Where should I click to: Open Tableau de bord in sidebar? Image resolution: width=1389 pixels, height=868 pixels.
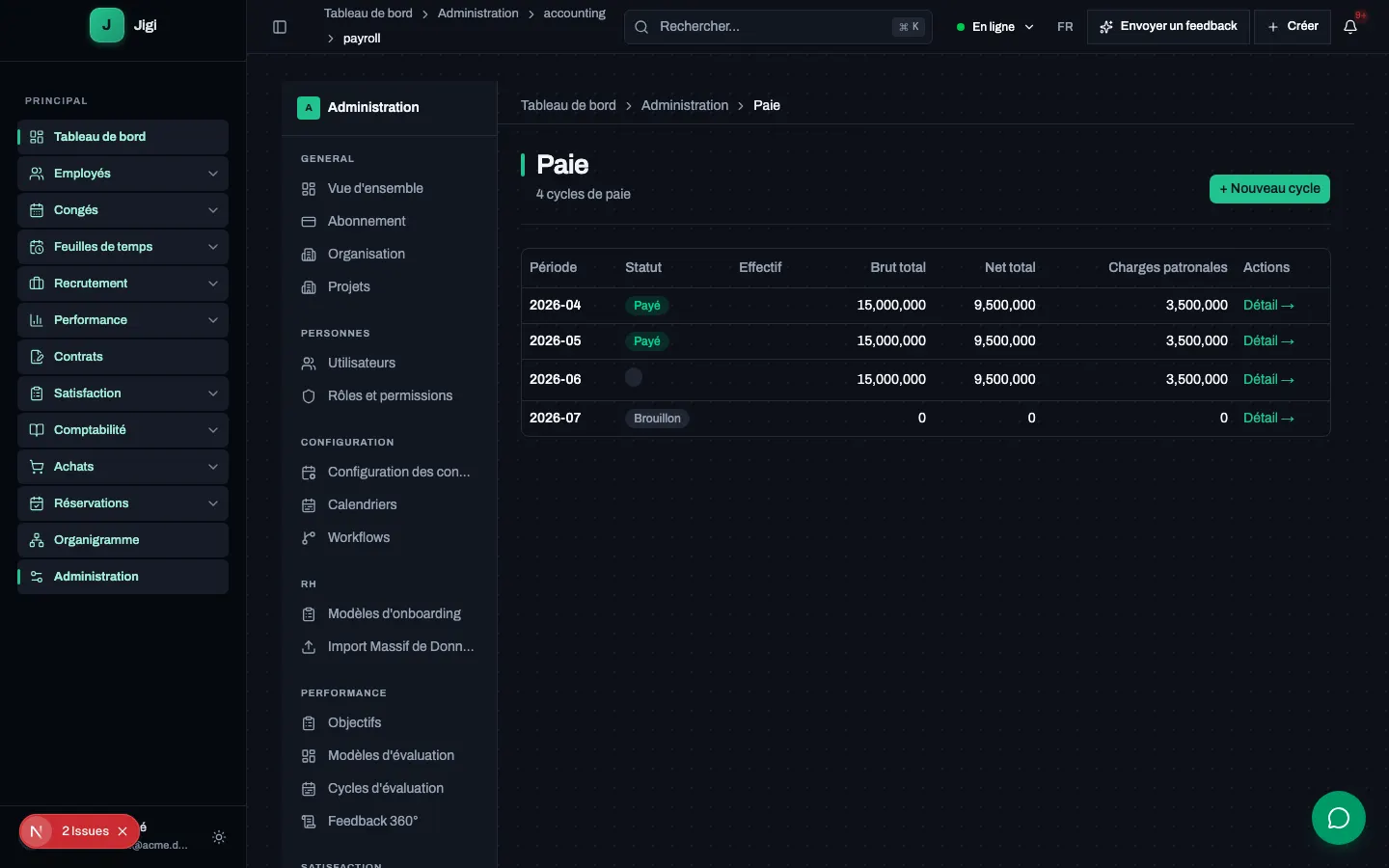click(123, 137)
